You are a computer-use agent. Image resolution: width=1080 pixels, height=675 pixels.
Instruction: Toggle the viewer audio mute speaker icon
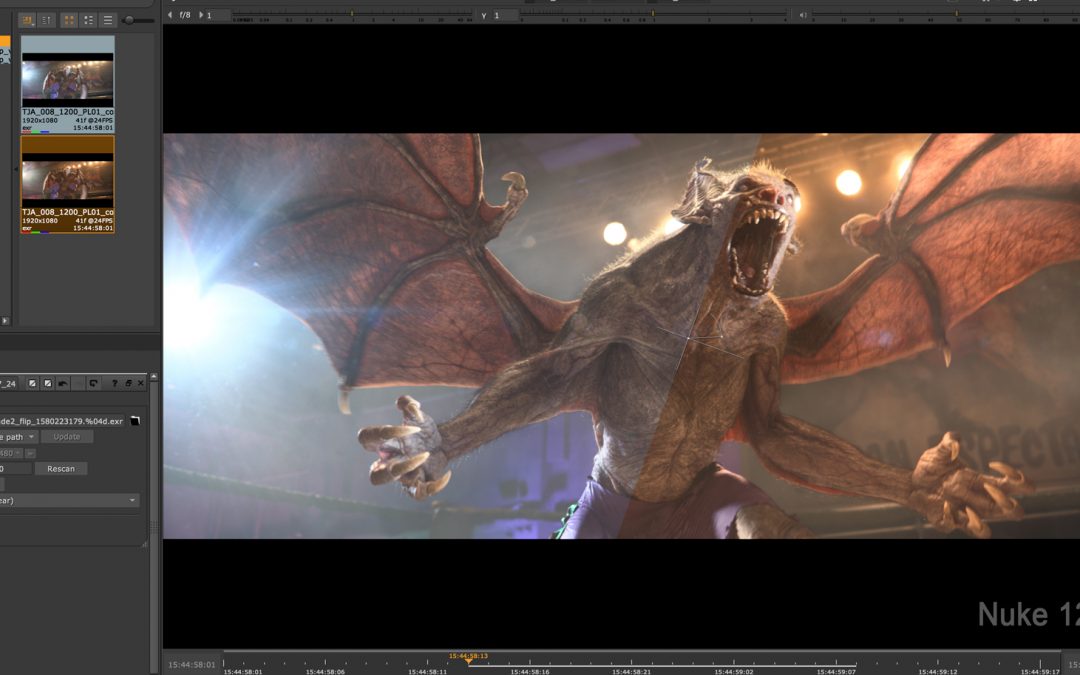[x=802, y=14]
